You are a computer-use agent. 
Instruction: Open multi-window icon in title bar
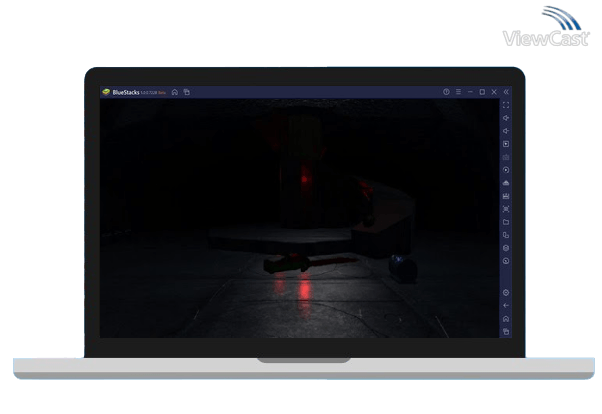point(186,92)
